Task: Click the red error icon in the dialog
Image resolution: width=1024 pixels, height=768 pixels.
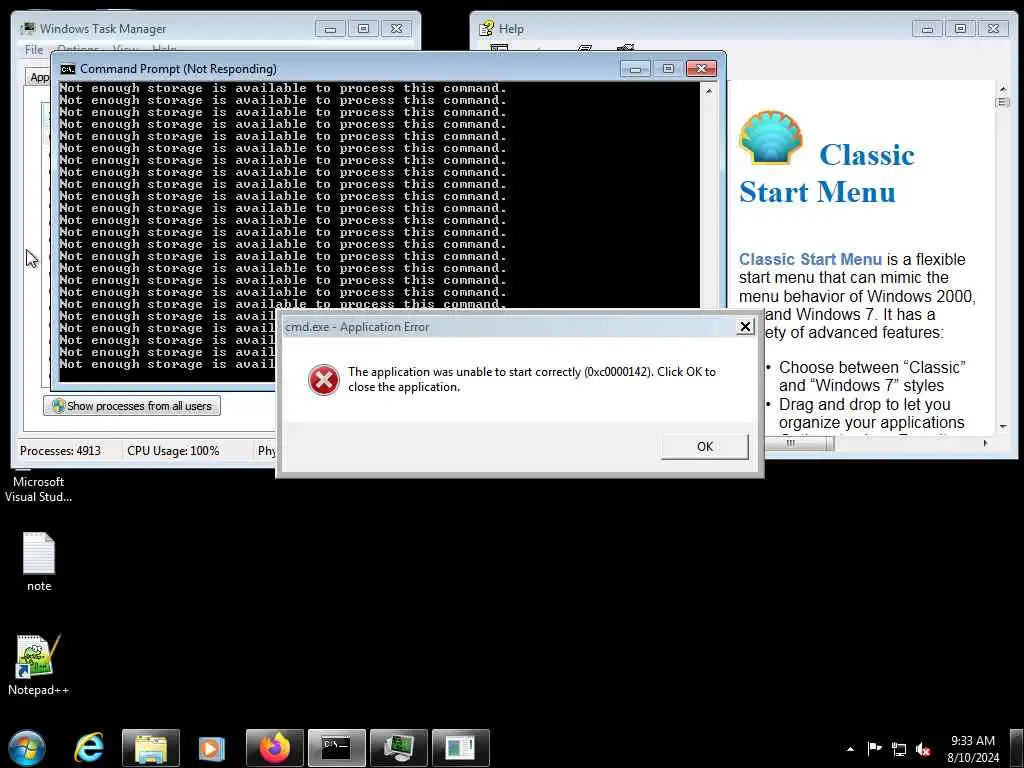Action: pyautogui.click(x=323, y=379)
